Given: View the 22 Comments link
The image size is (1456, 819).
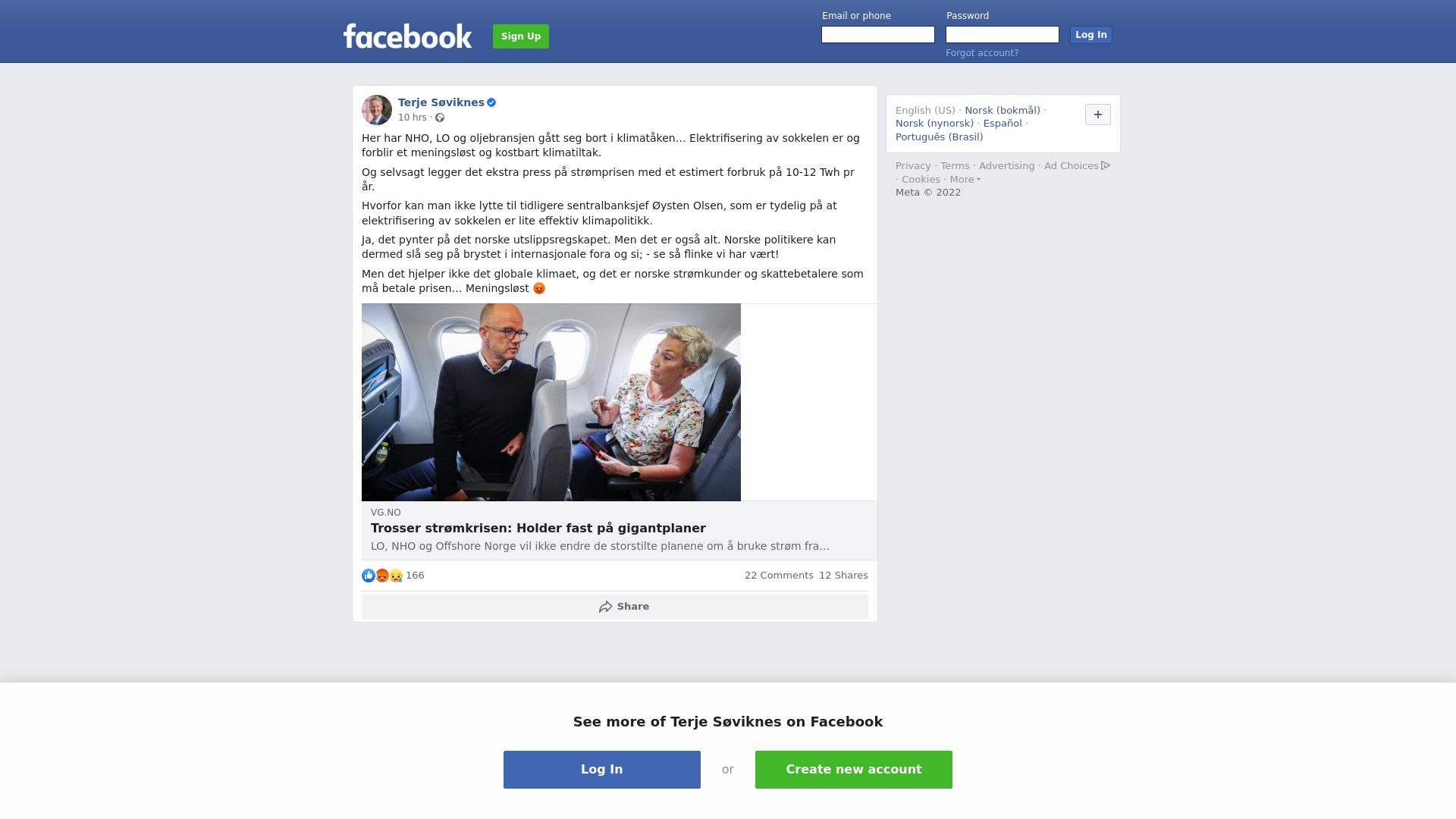Looking at the screenshot, I should (779, 576).
